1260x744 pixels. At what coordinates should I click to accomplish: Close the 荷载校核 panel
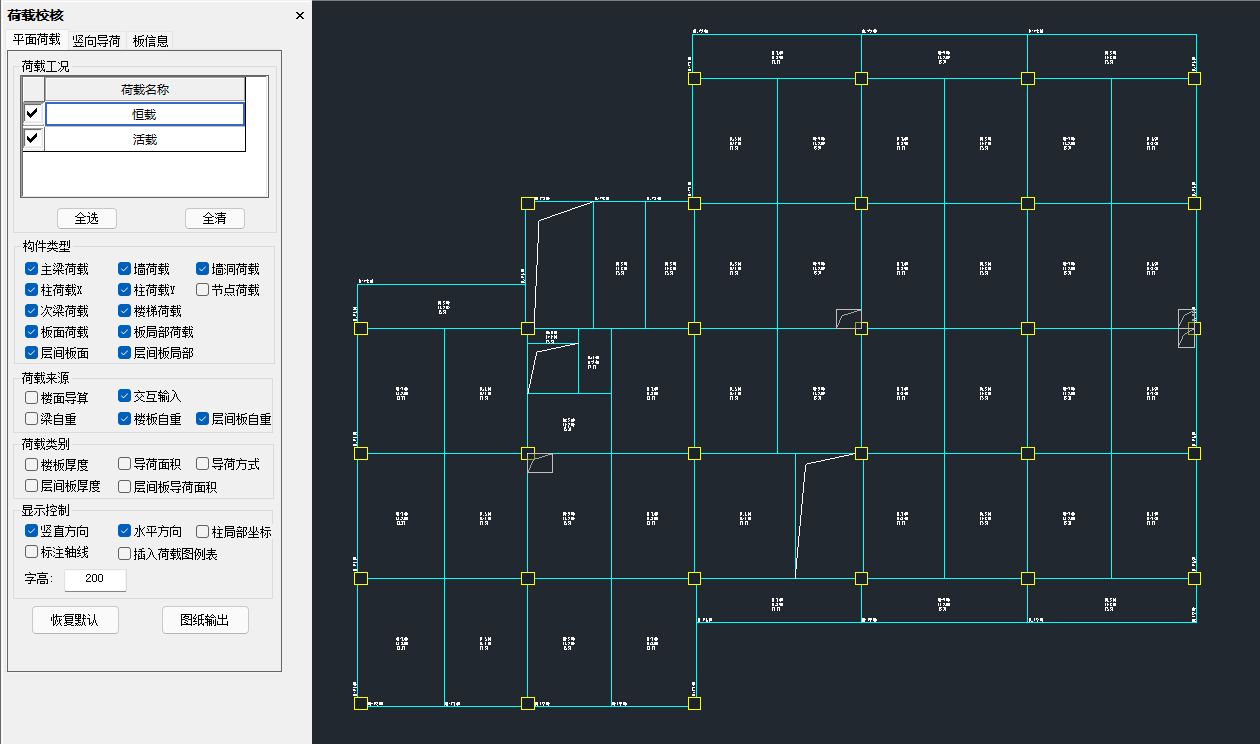point(299,15)
